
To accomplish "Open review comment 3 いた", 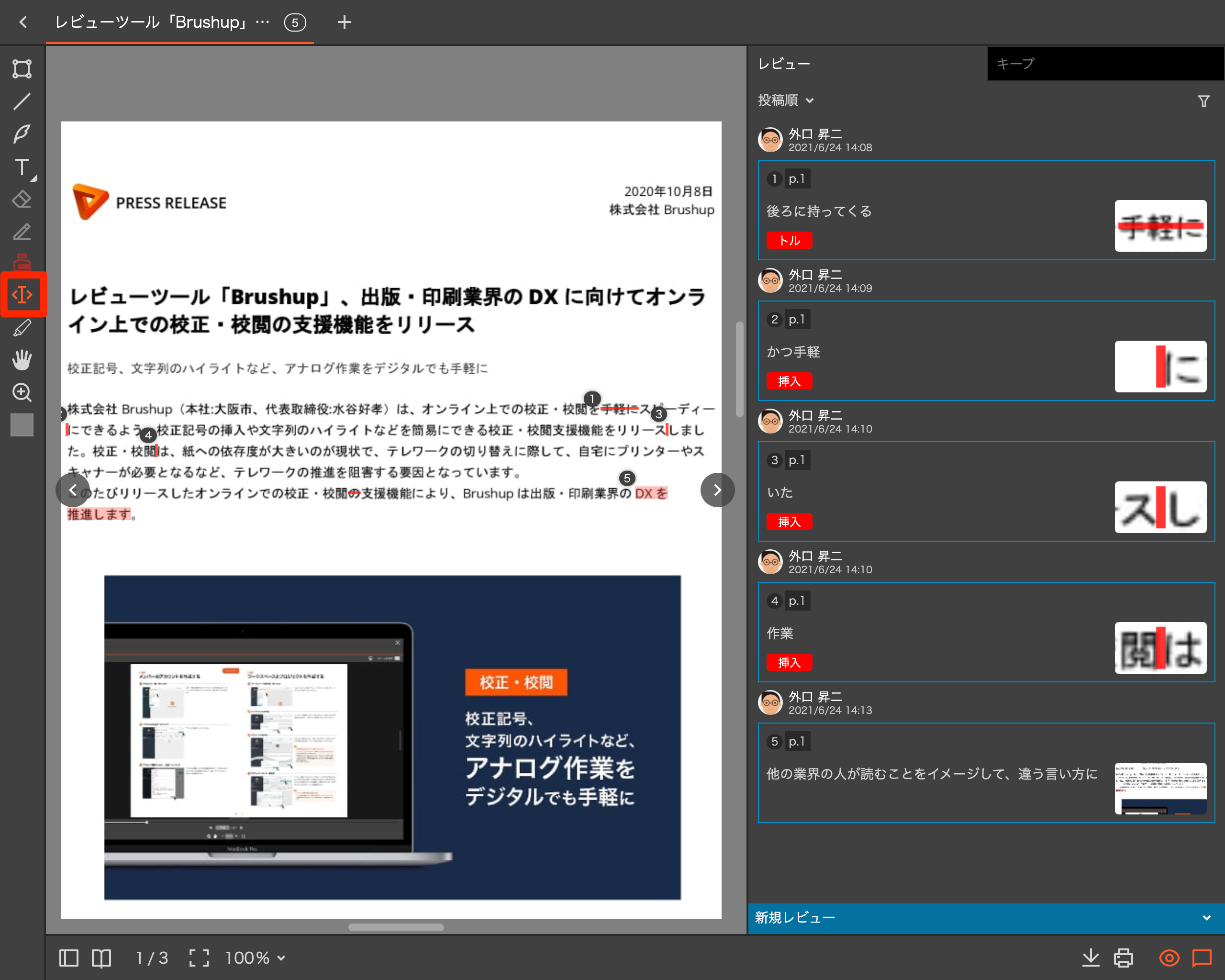I will 986,491.
